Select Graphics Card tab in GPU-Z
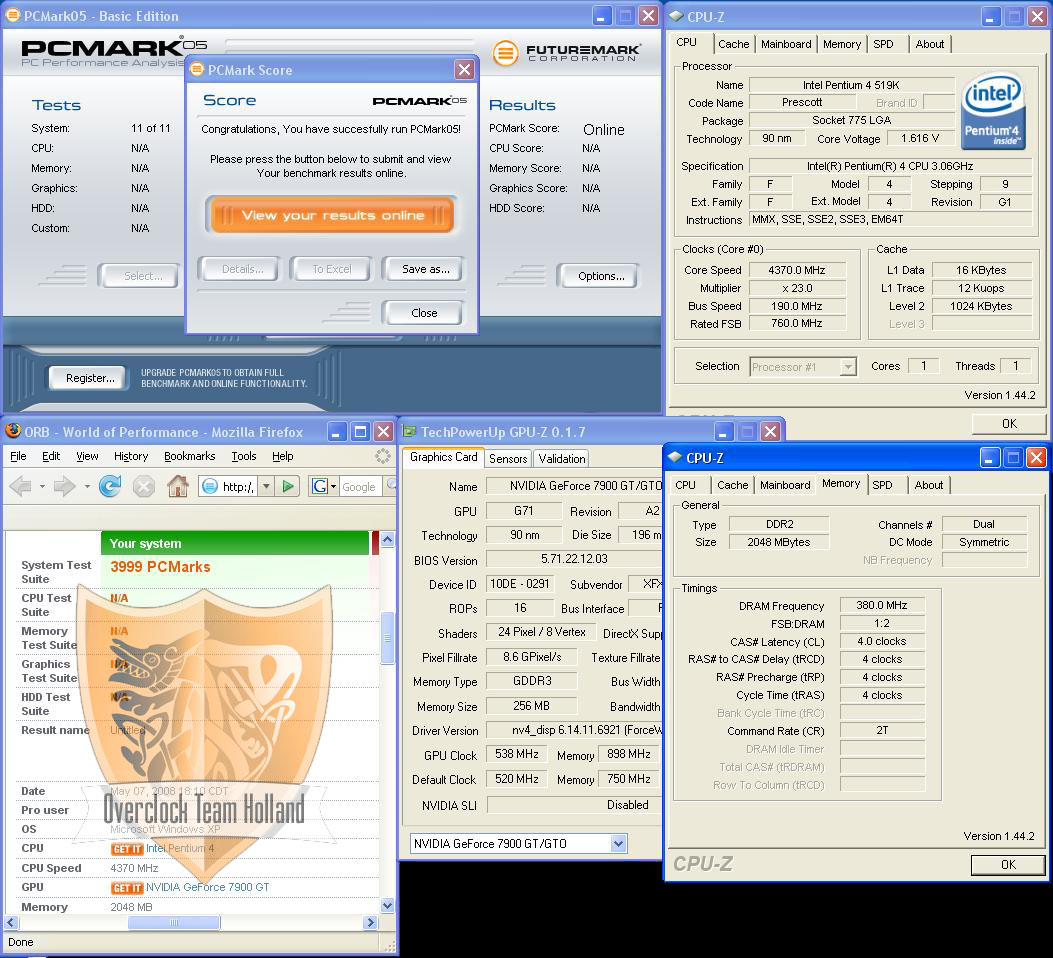 click(x=443, y=457)
